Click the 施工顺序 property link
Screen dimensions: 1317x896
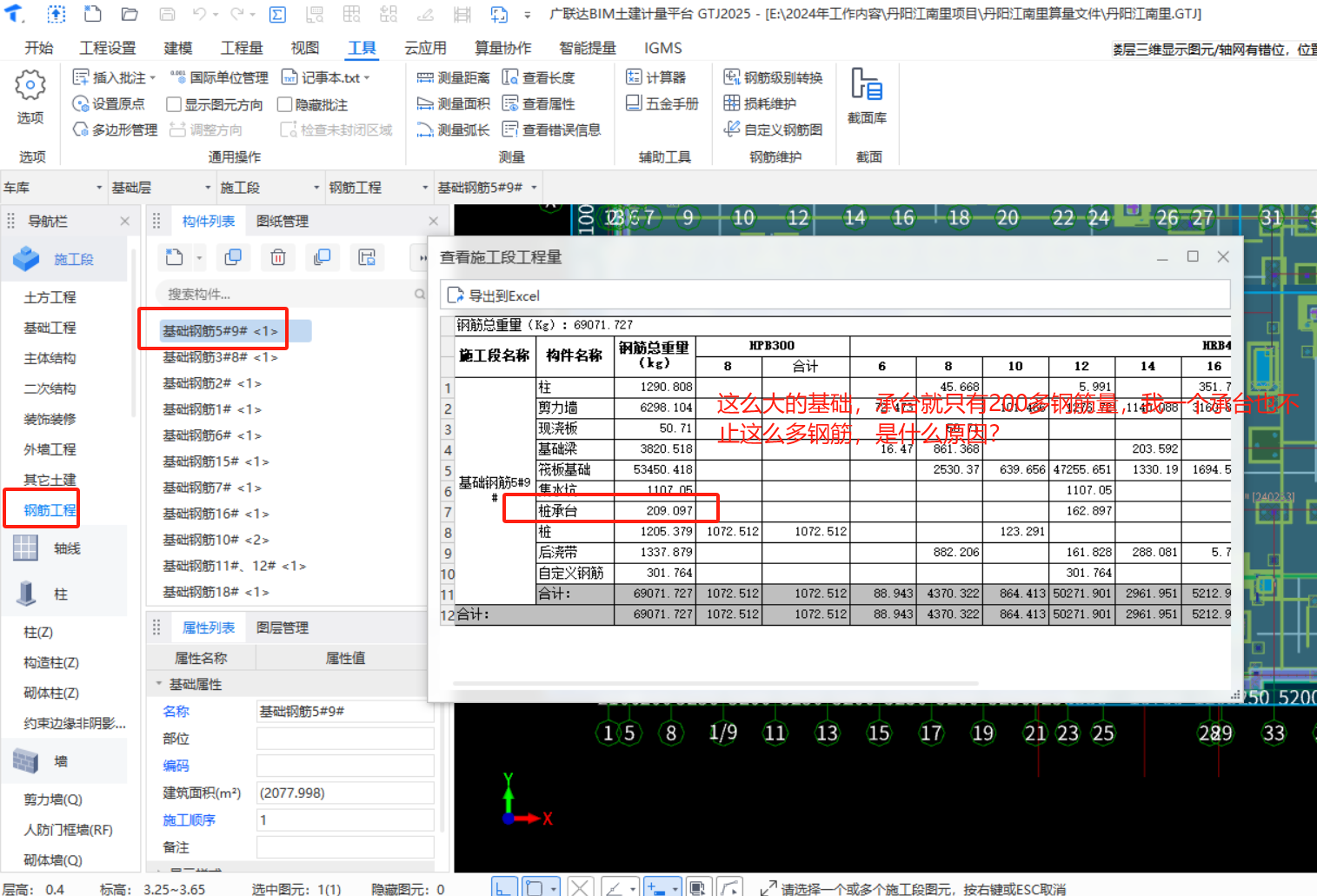click(189, 820)
